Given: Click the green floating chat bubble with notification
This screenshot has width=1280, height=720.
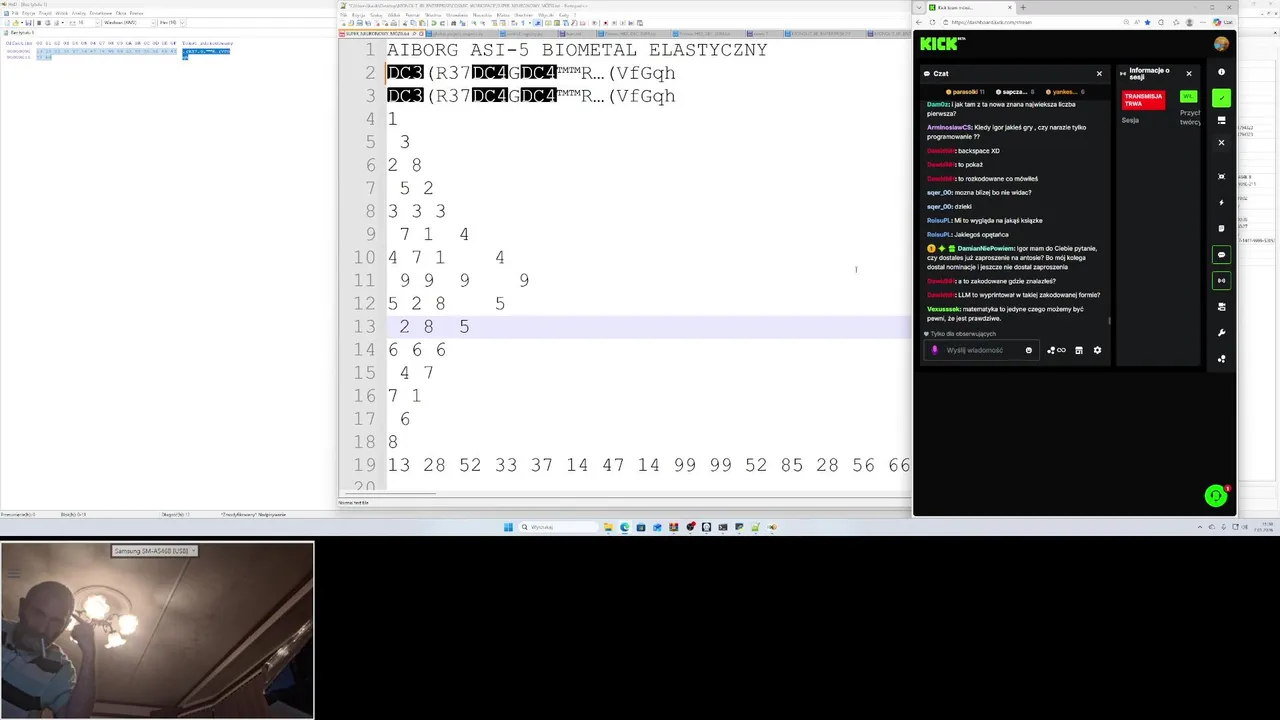Looking at the screenshot, I should point(1216,495).
